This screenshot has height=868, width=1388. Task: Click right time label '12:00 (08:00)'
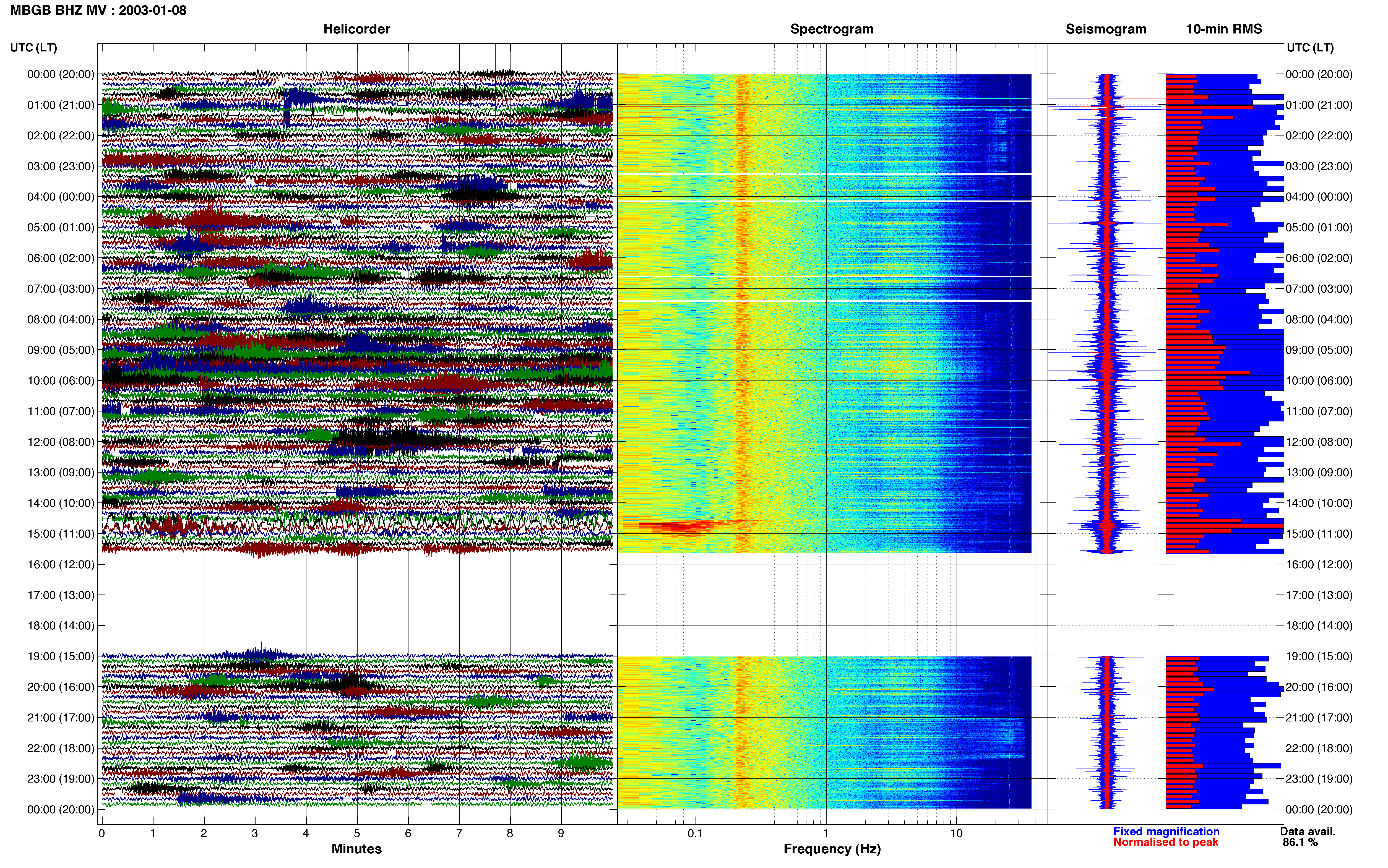tap(1319, 442)
